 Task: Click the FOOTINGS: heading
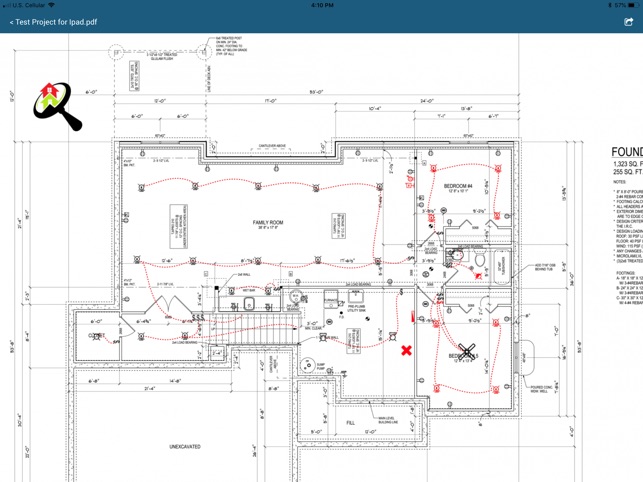pyautogui.click(x=625, y=272)
